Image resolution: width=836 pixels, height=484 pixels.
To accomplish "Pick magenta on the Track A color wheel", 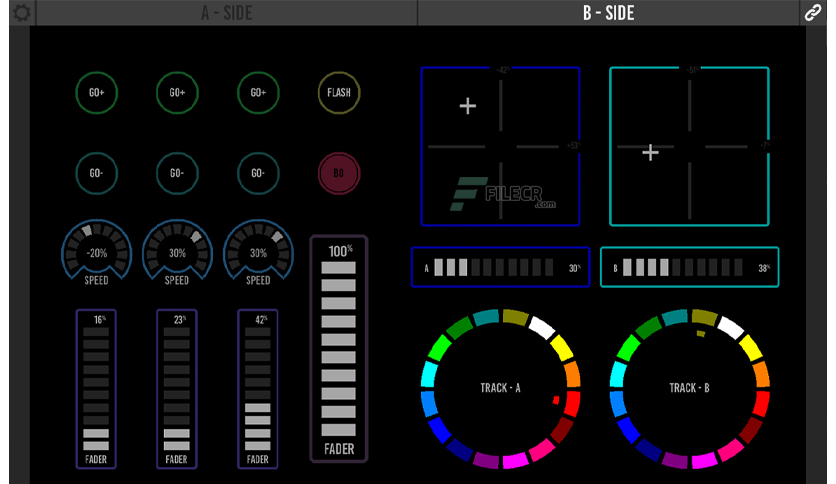I will [x=515, y=459].
